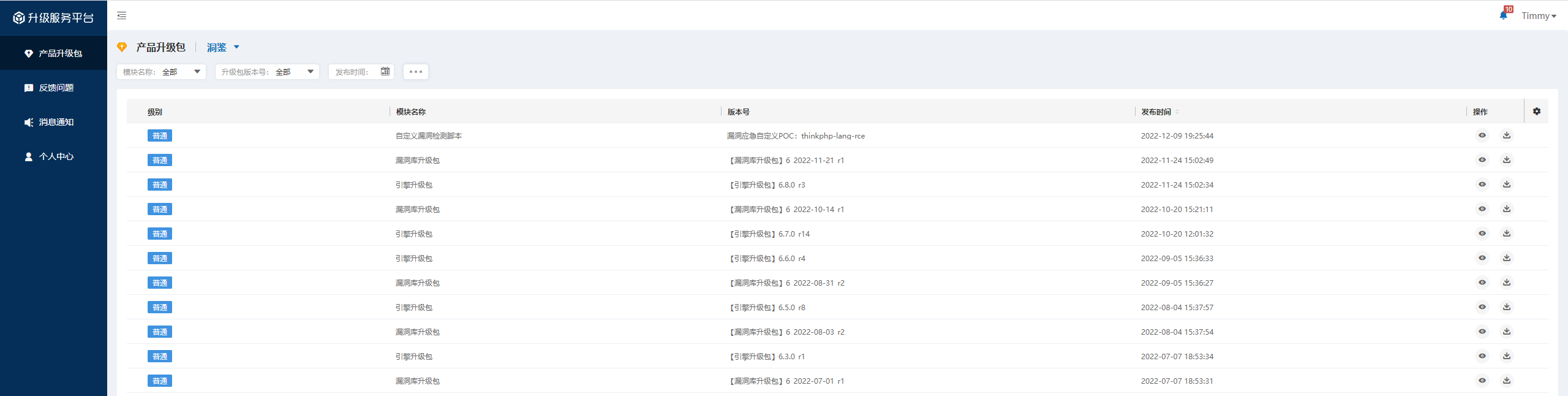The image size is (1568, 396).
Task: Click the more filters ellipsis button
Action: 415,72
